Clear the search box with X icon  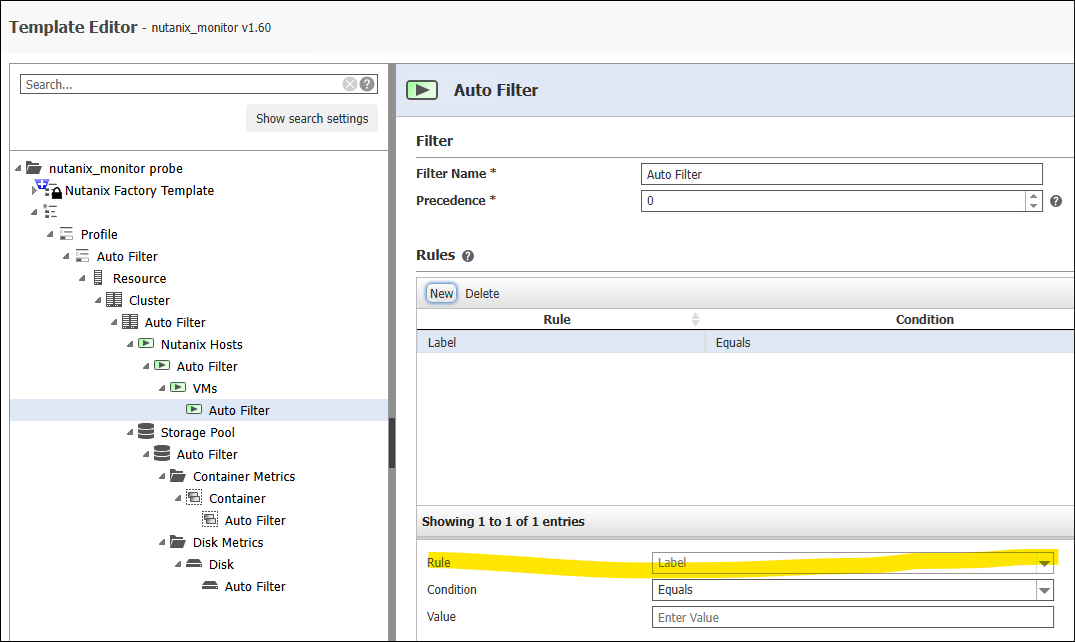(350, 84)
